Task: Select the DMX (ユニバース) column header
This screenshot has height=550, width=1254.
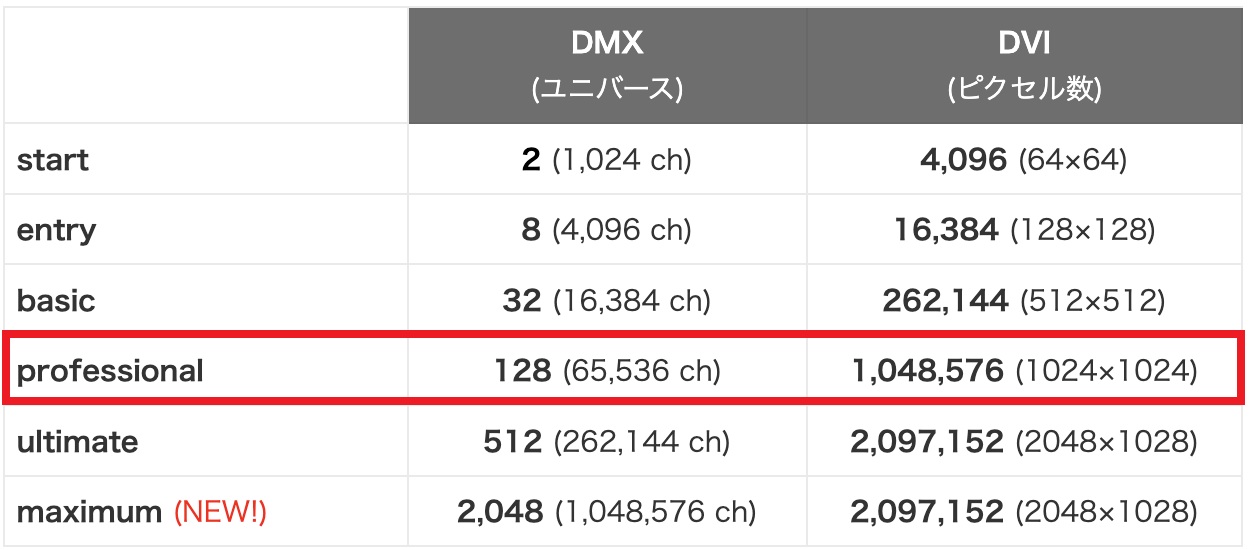Action: (x=607, y=66)
